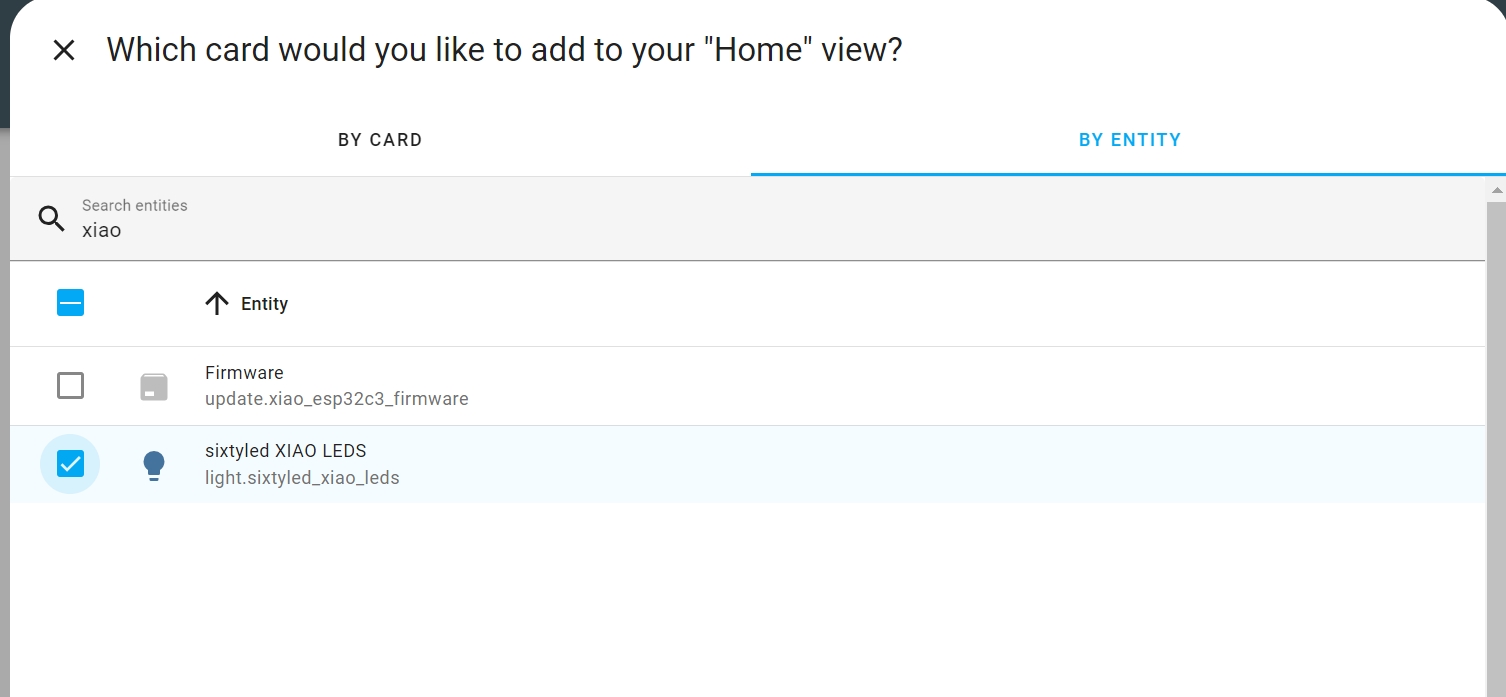Viewport: 1506px width, 697px height.
Task: Close the card picker dialog
Action: pos(64,50)
